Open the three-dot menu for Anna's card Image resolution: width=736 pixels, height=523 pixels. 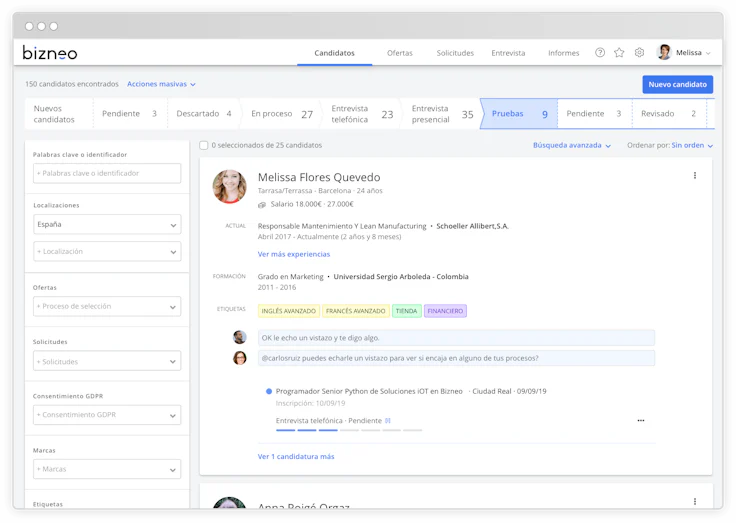click(695, 501)
